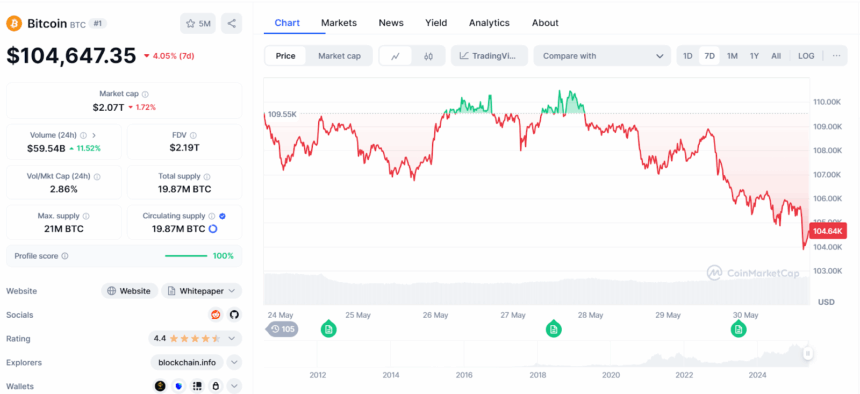The height and width of the screenshot is (394, 860).
Task: Click the 2018 label on timeline navigator
Action: 538,375
